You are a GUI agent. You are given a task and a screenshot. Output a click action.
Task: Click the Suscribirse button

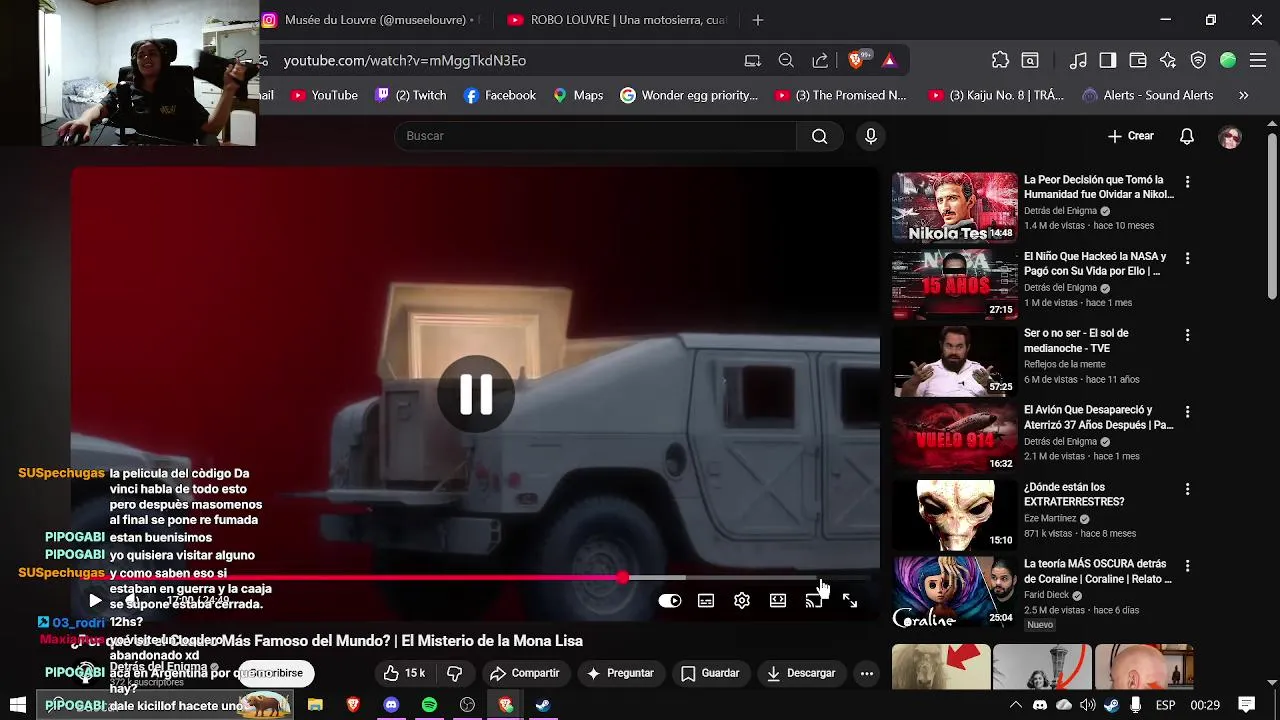point(276,674)
